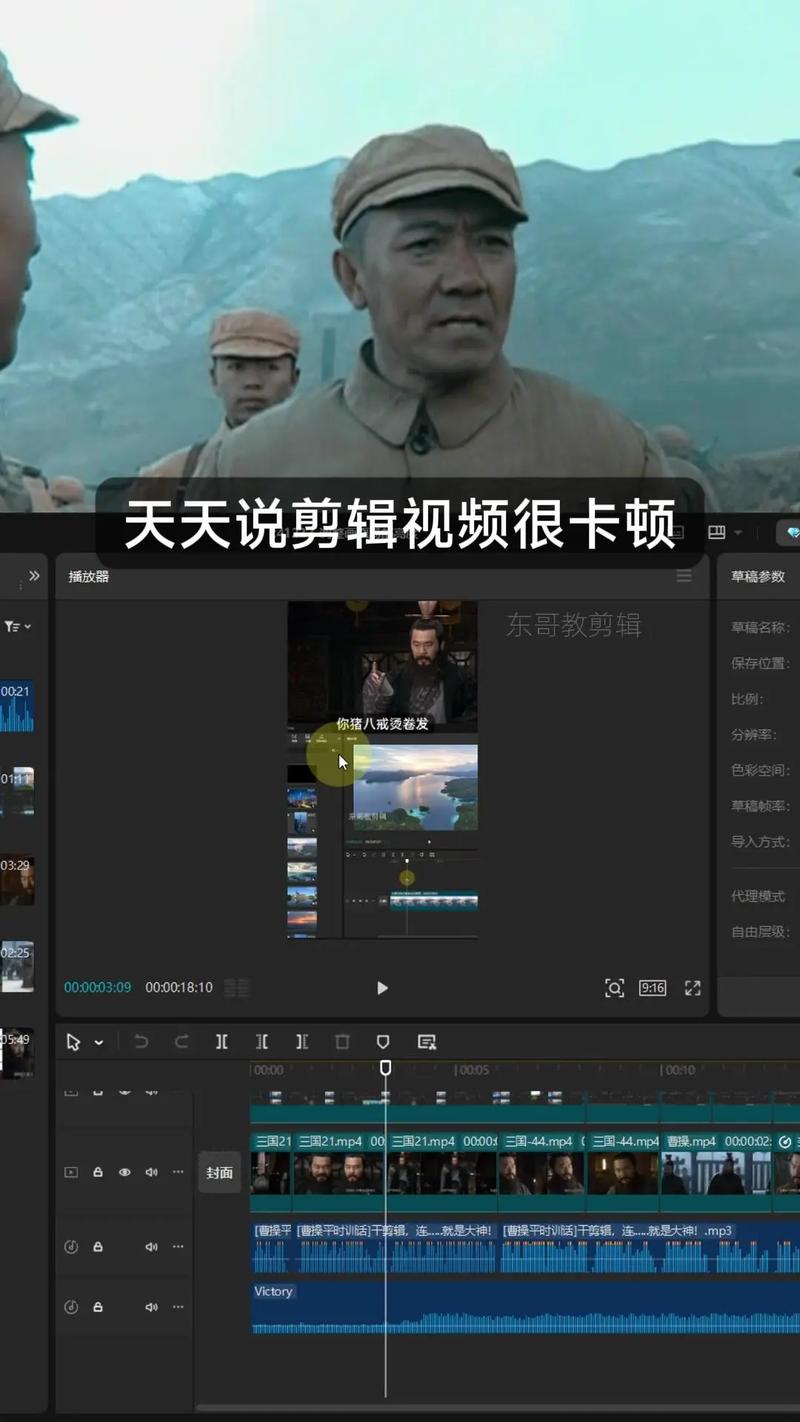Click the main video track type icon
This screenshot has width=800, height=1422.
point(71,1172)
